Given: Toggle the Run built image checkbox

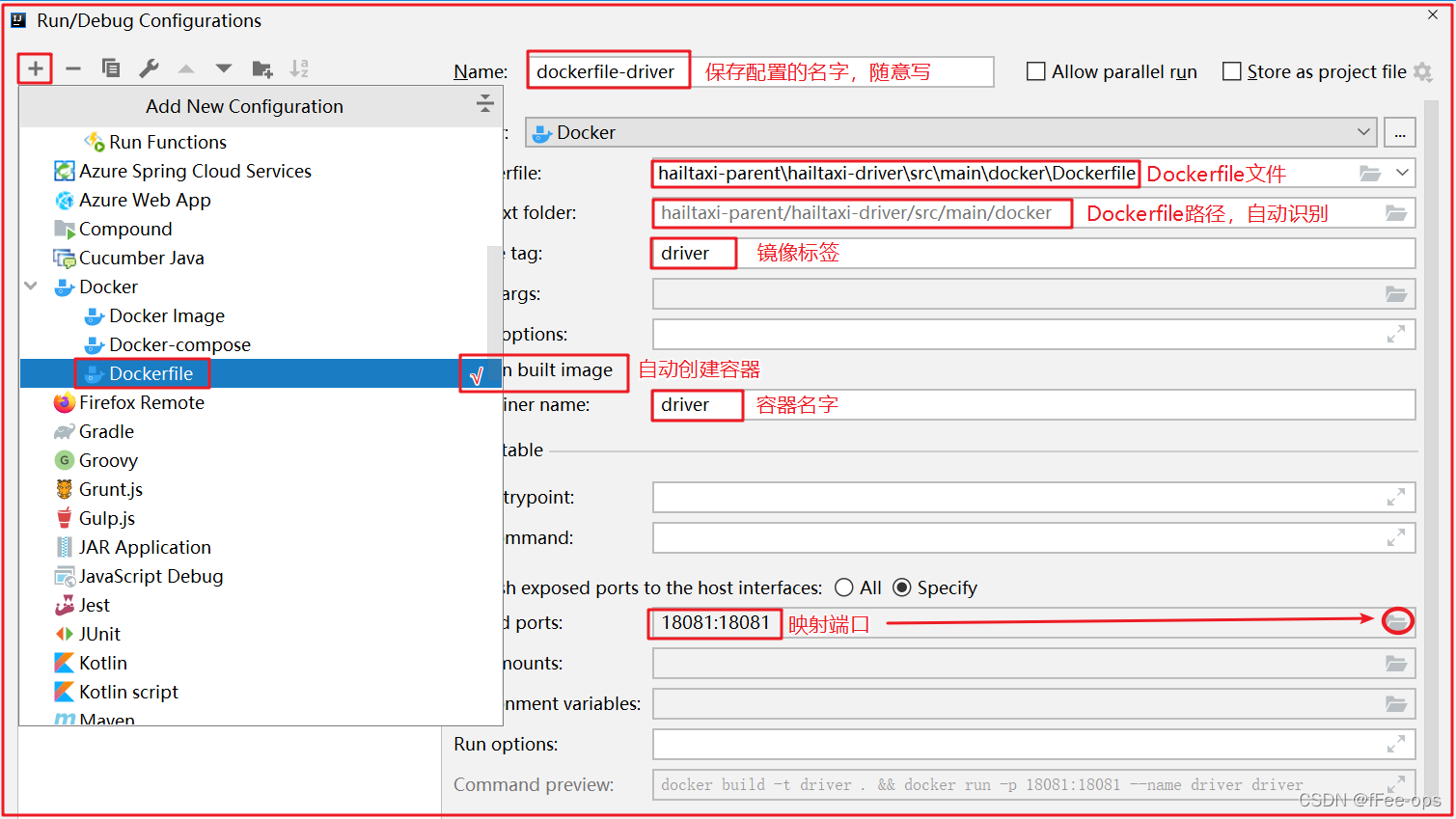Looking at the screenshot, I should [477, 374].
